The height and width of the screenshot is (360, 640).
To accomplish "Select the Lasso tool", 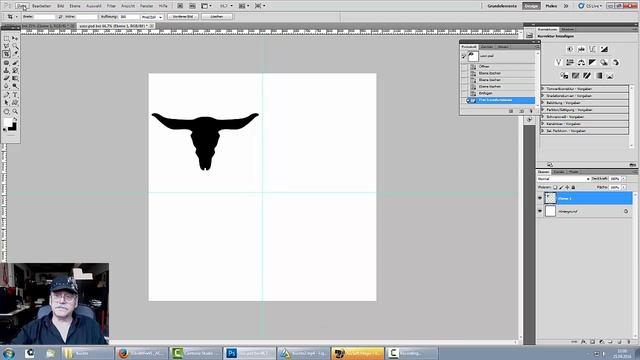I will (6, 46).
